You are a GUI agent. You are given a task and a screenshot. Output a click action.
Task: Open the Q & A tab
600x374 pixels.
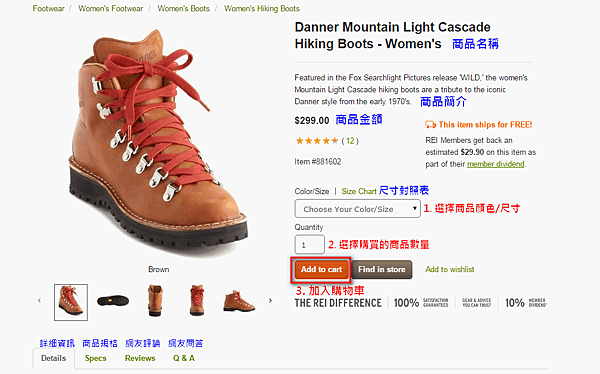(184, 358)
